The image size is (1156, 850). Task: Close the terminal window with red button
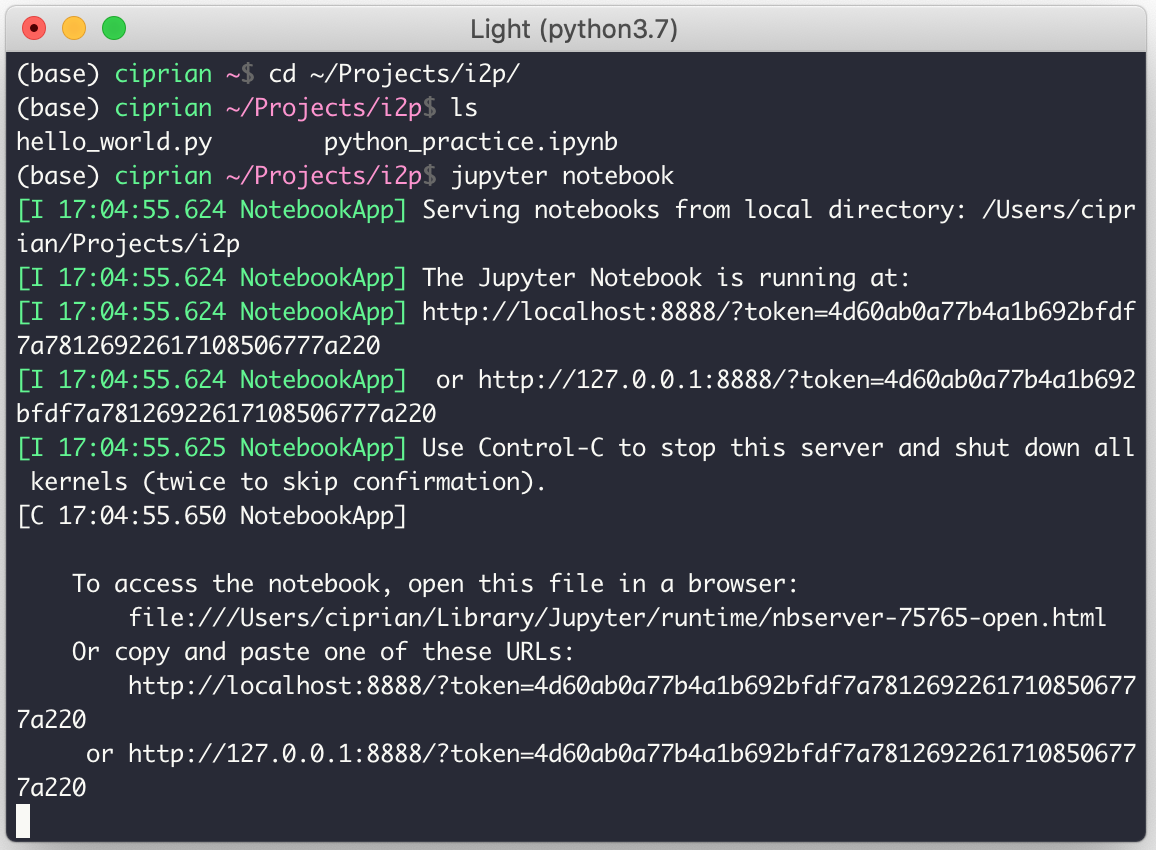(x=34, y=29)
